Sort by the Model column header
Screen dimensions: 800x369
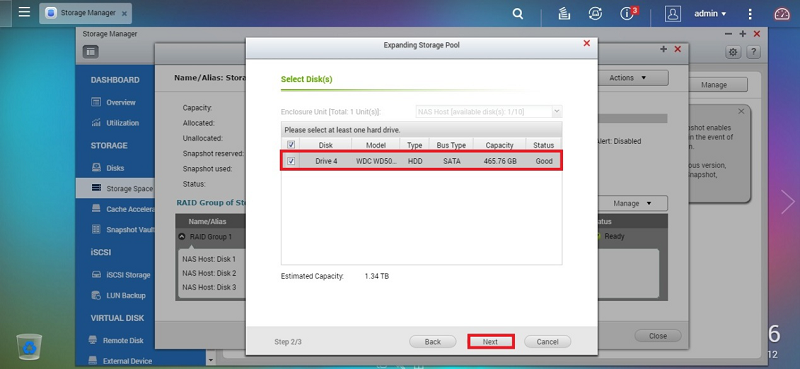coord(376,145)
